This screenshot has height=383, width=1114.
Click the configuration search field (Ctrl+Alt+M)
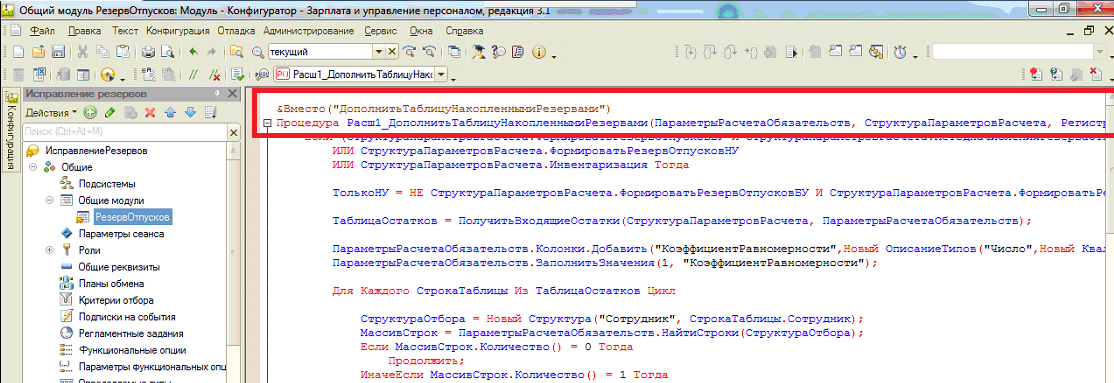click(125, 132)
